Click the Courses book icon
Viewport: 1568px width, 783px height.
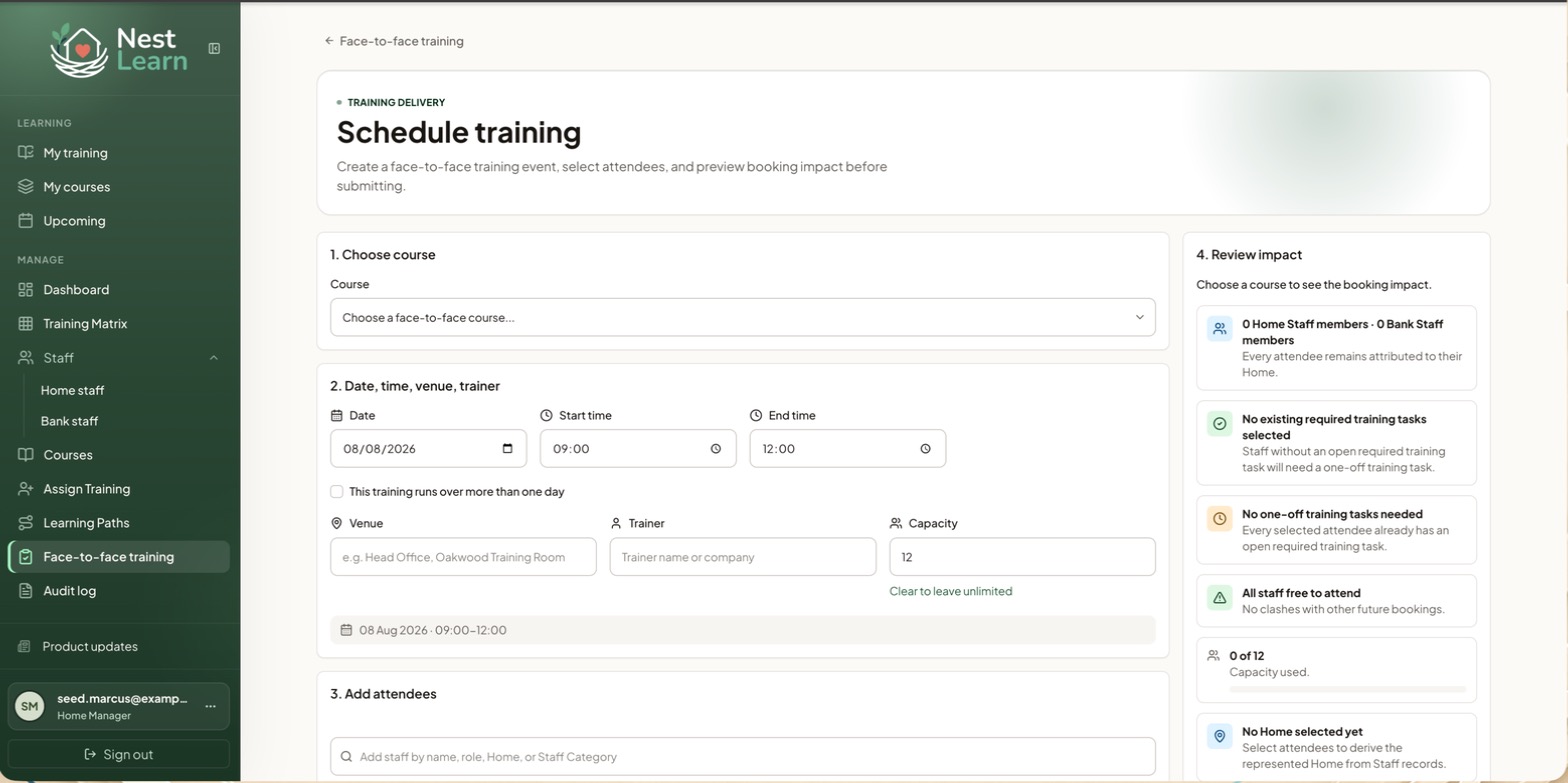26,455
